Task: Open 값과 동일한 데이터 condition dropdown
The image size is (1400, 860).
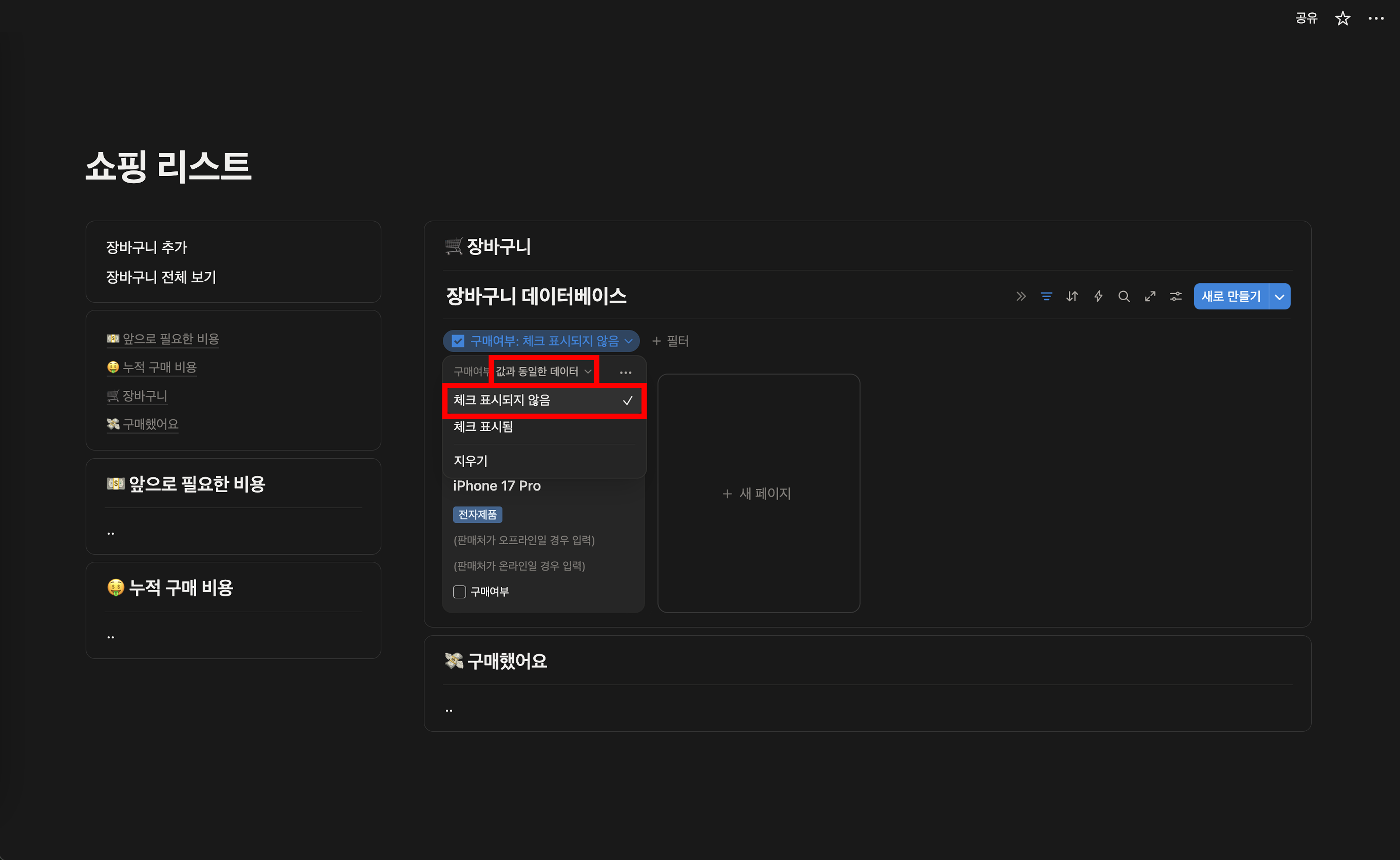Action: tap(543, 372)
